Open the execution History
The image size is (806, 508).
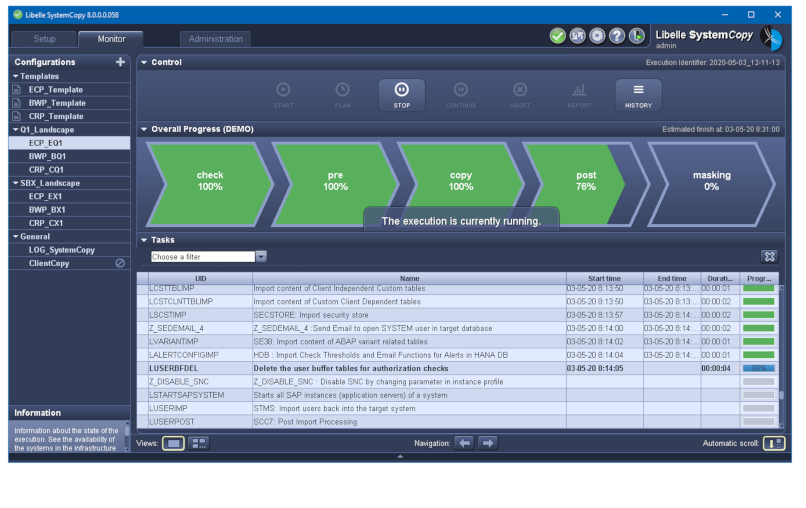tap(638, 95)
